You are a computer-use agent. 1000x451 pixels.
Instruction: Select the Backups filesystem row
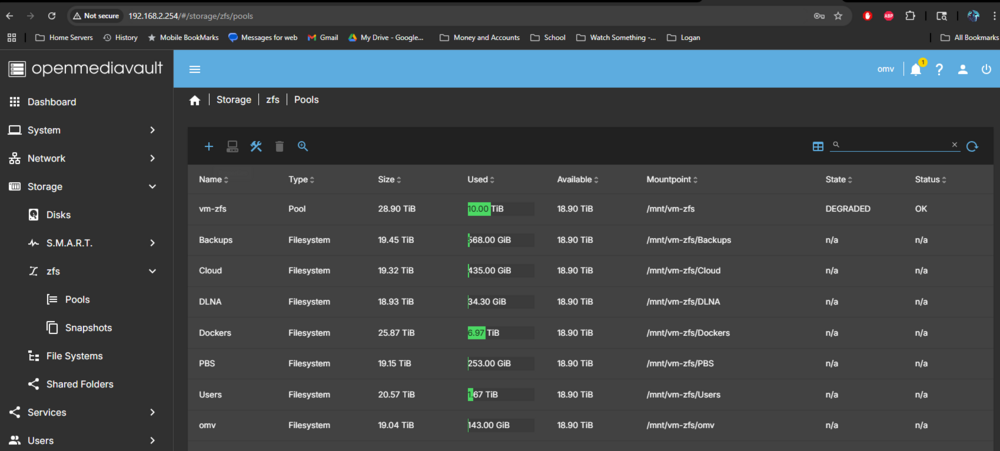click(x=591, y=240)
